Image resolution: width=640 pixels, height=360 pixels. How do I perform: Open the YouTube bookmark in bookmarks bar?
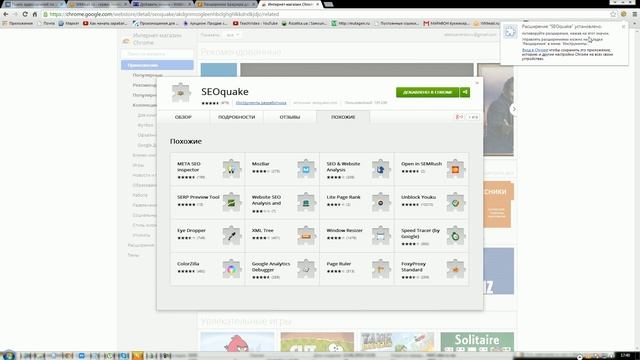(x=255, y=24)
